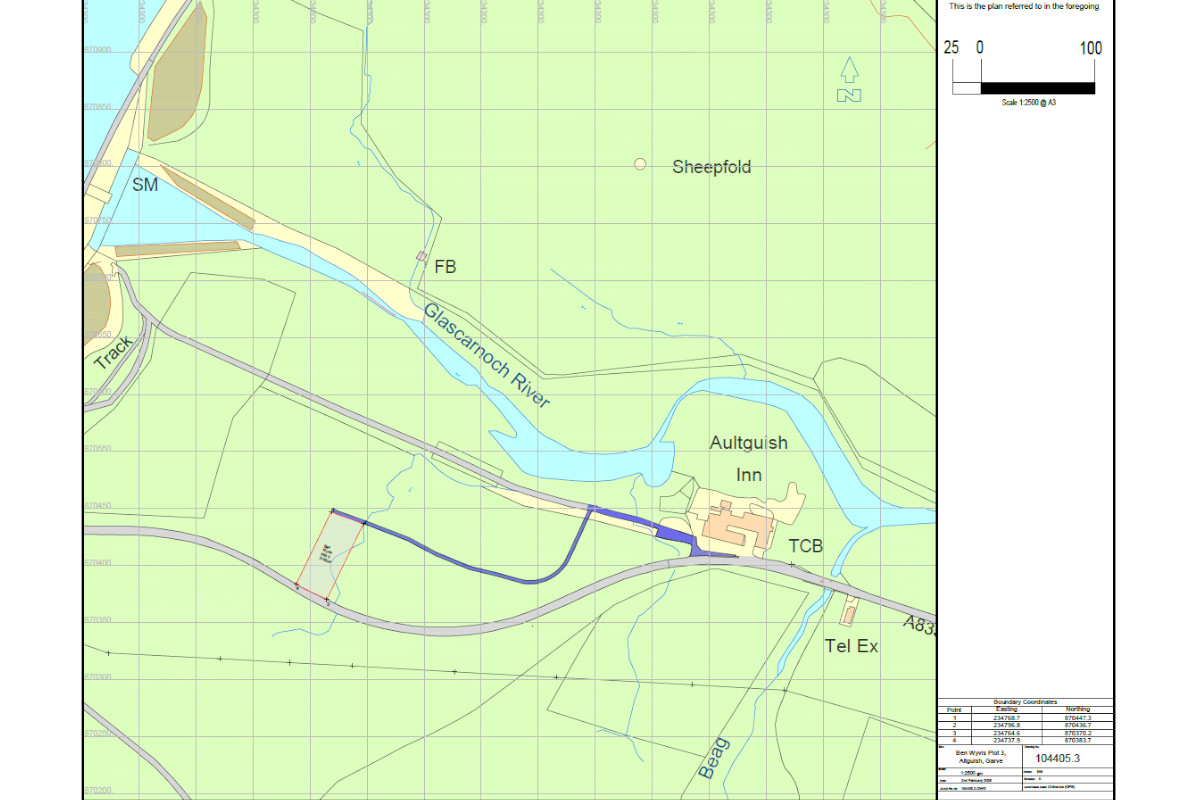This screenshot has width=1200, height=800.
Task: Click the TCB label
Action: tap(805, 546)
